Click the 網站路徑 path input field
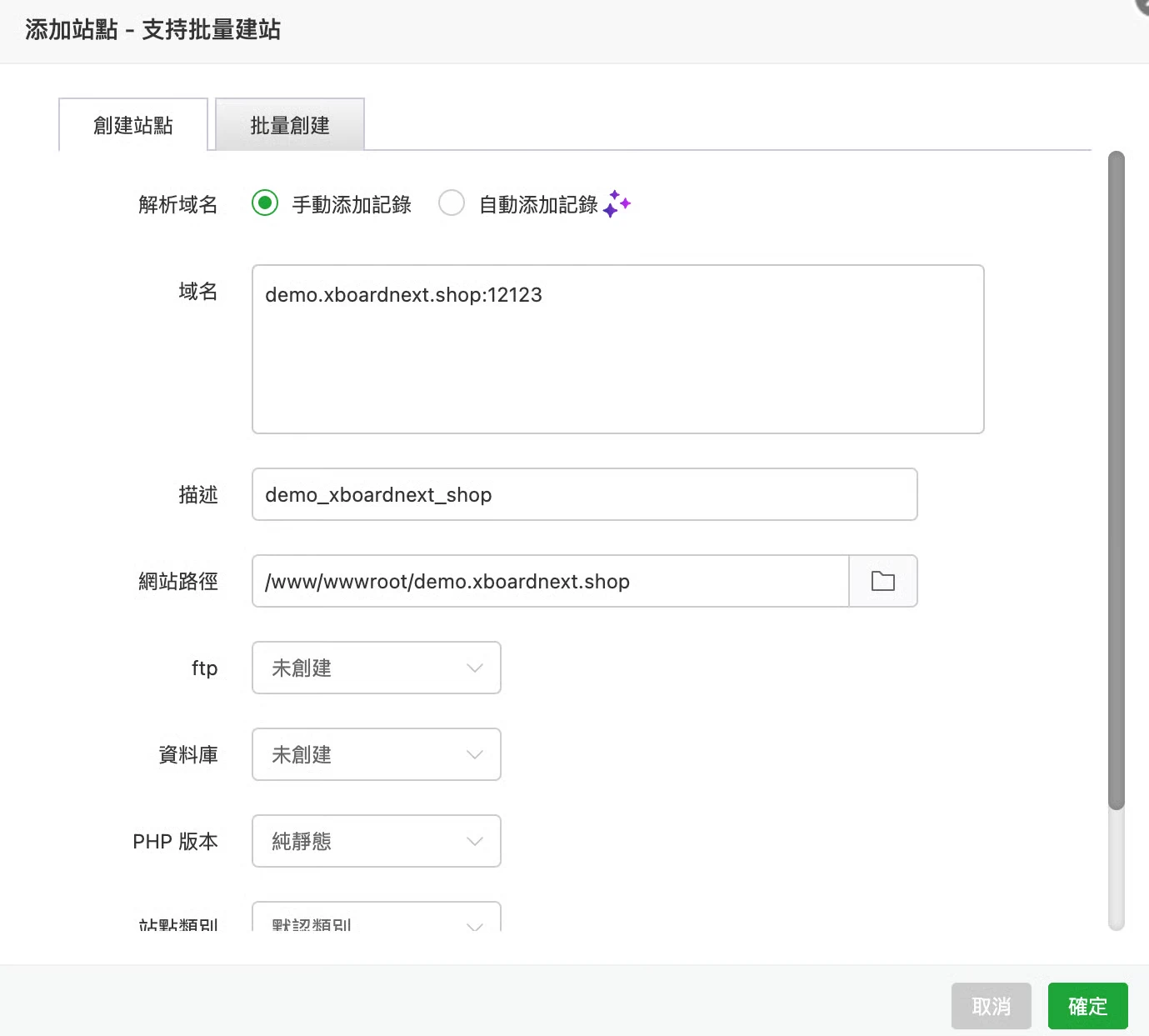This screenshot has width=1149, height=1036. point(550,581)
